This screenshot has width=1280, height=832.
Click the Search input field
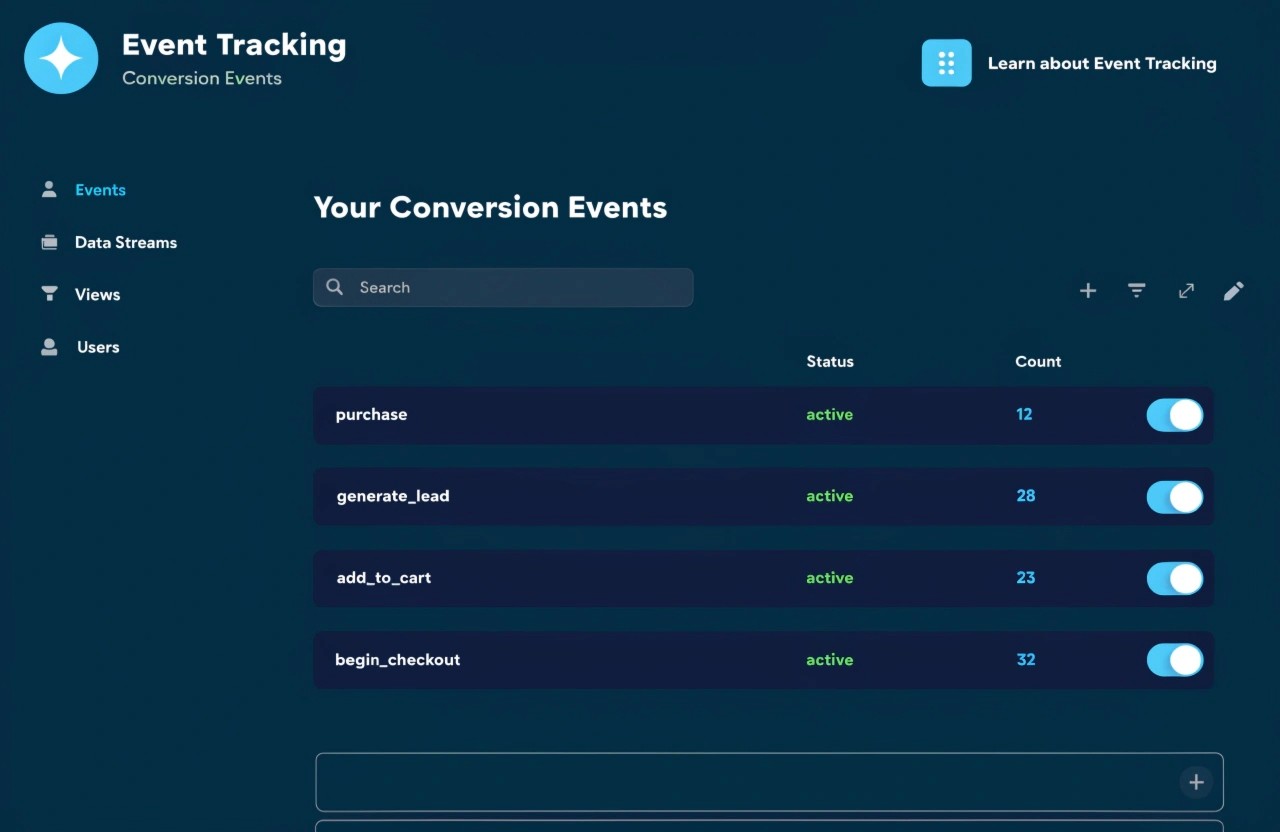[x=503, y=287]
